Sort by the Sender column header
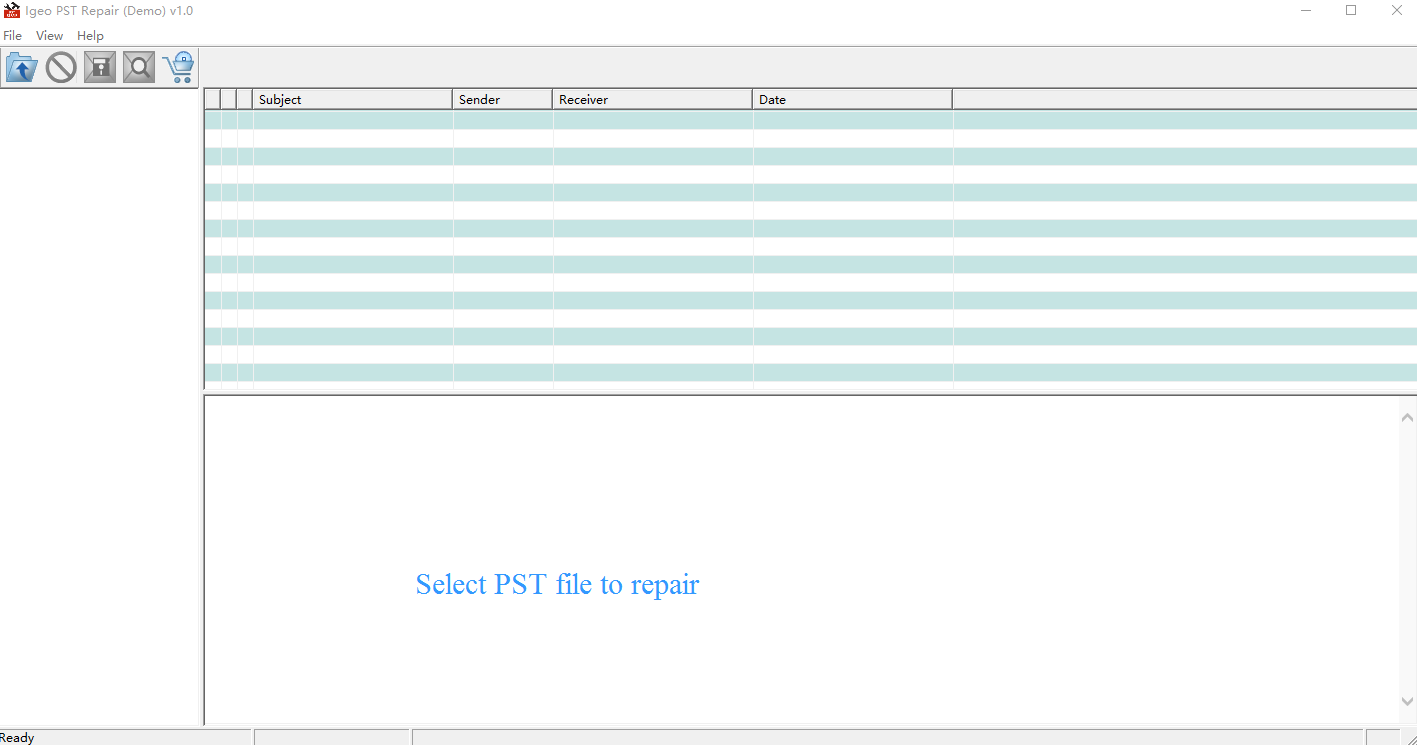Screen dimensions: 1417x745 tap(502, 100)
